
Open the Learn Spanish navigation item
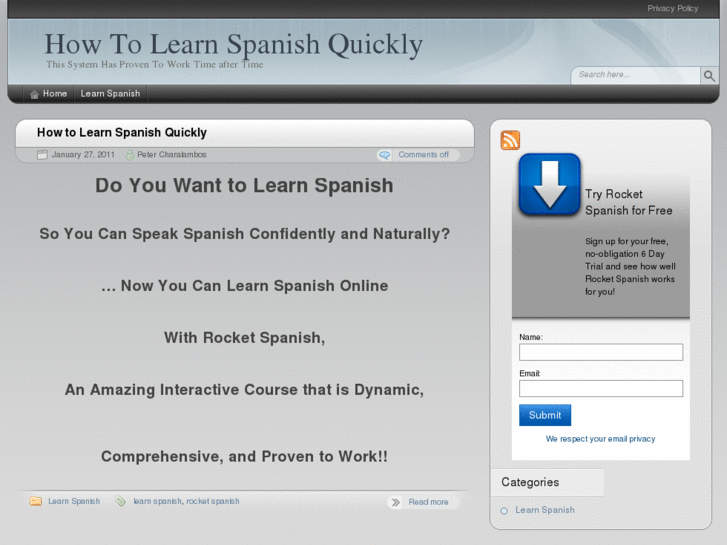pos(110,94)
